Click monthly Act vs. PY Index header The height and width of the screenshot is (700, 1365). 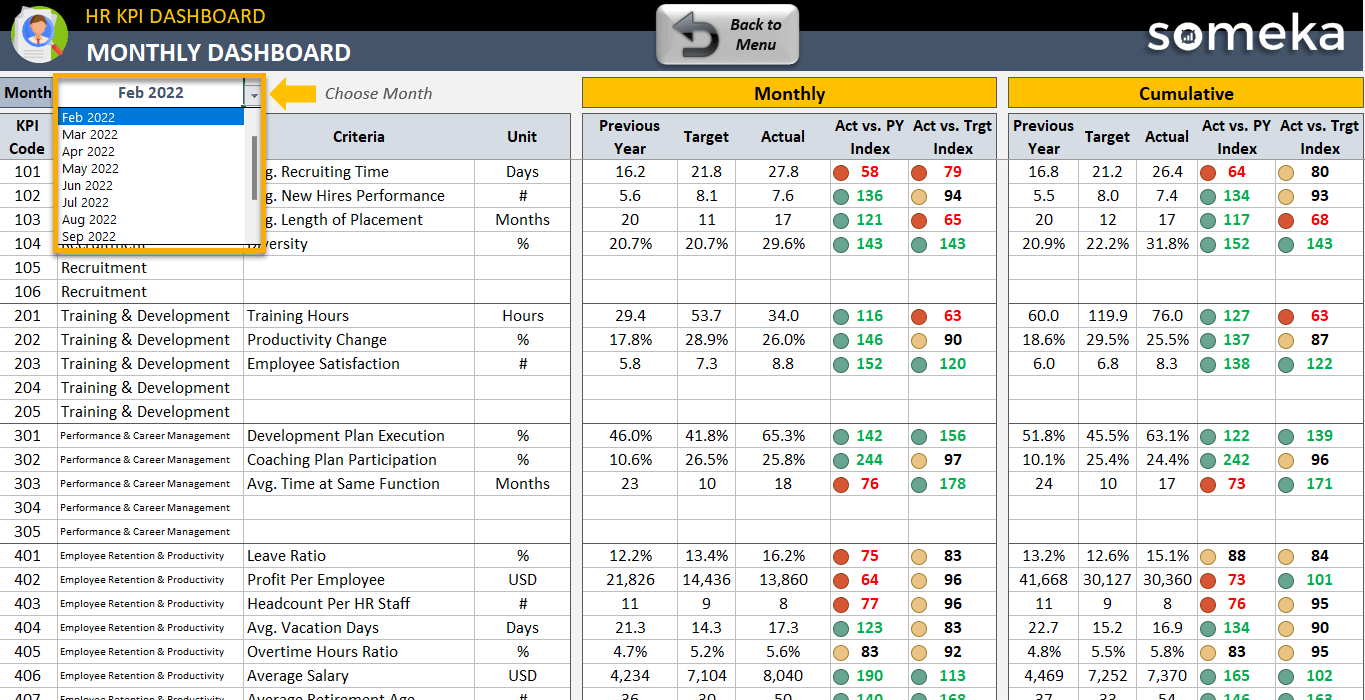tap(869, 137)
